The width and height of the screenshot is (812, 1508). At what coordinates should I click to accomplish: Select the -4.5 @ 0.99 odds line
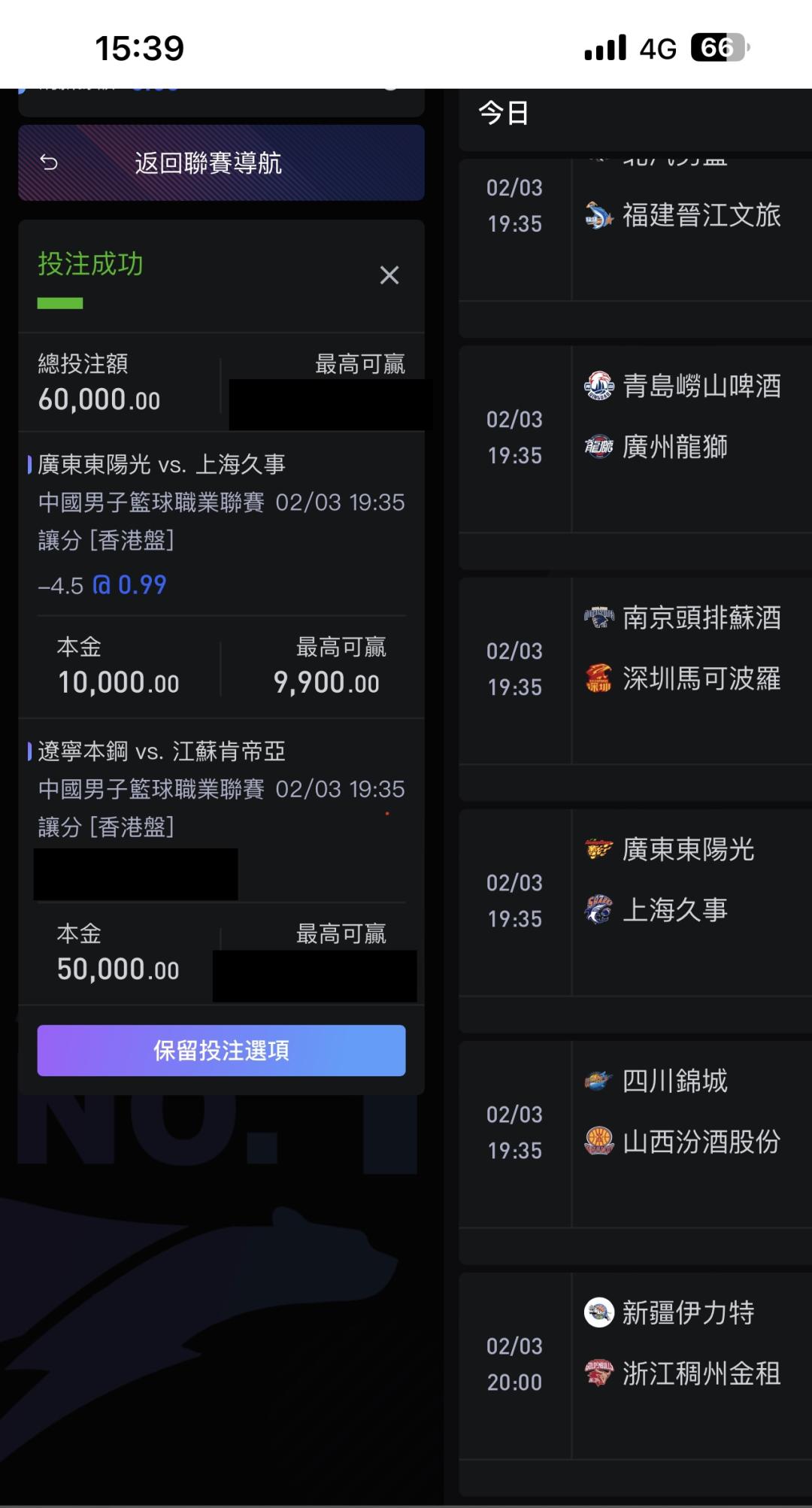(103, 585)
